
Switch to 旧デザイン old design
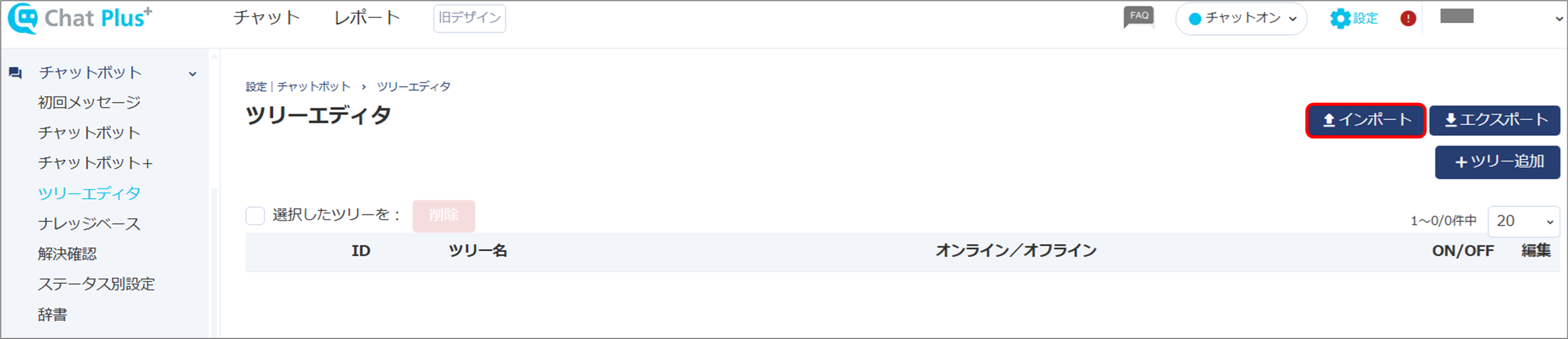(469, 18)
